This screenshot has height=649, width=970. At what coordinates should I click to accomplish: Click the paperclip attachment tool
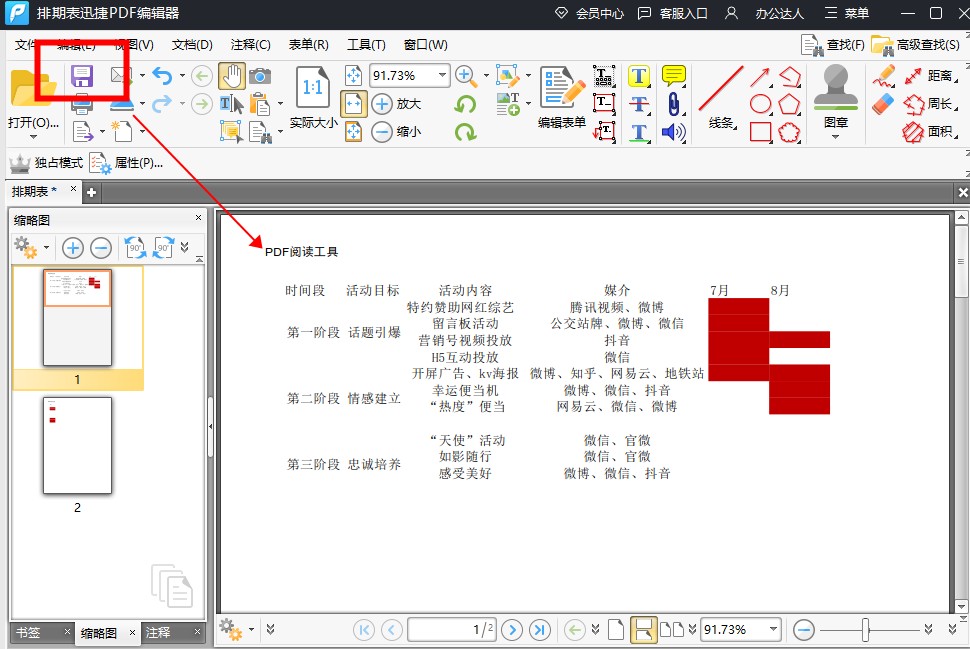point(674,104)
